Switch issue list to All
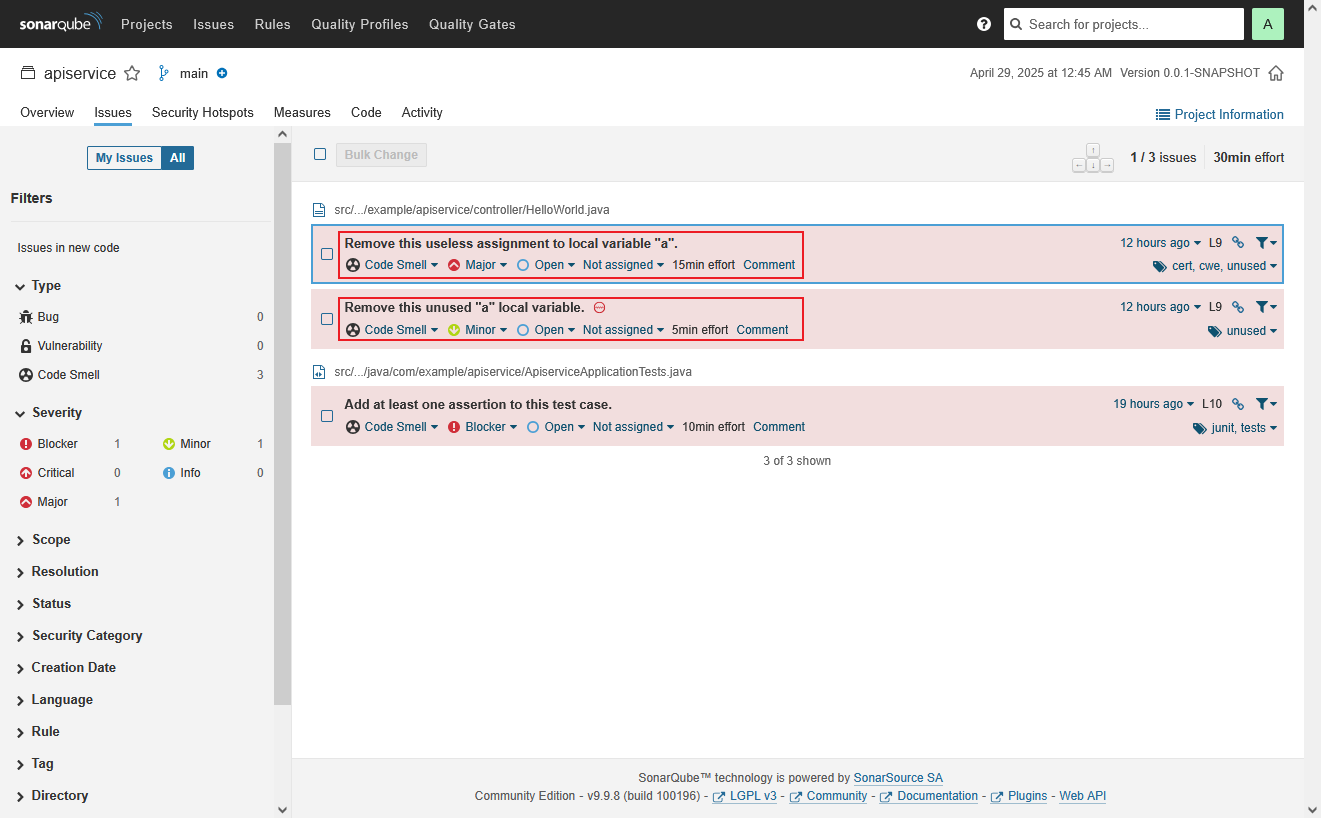The width and height of the screenshot is (1321, 818). (177, 158)
